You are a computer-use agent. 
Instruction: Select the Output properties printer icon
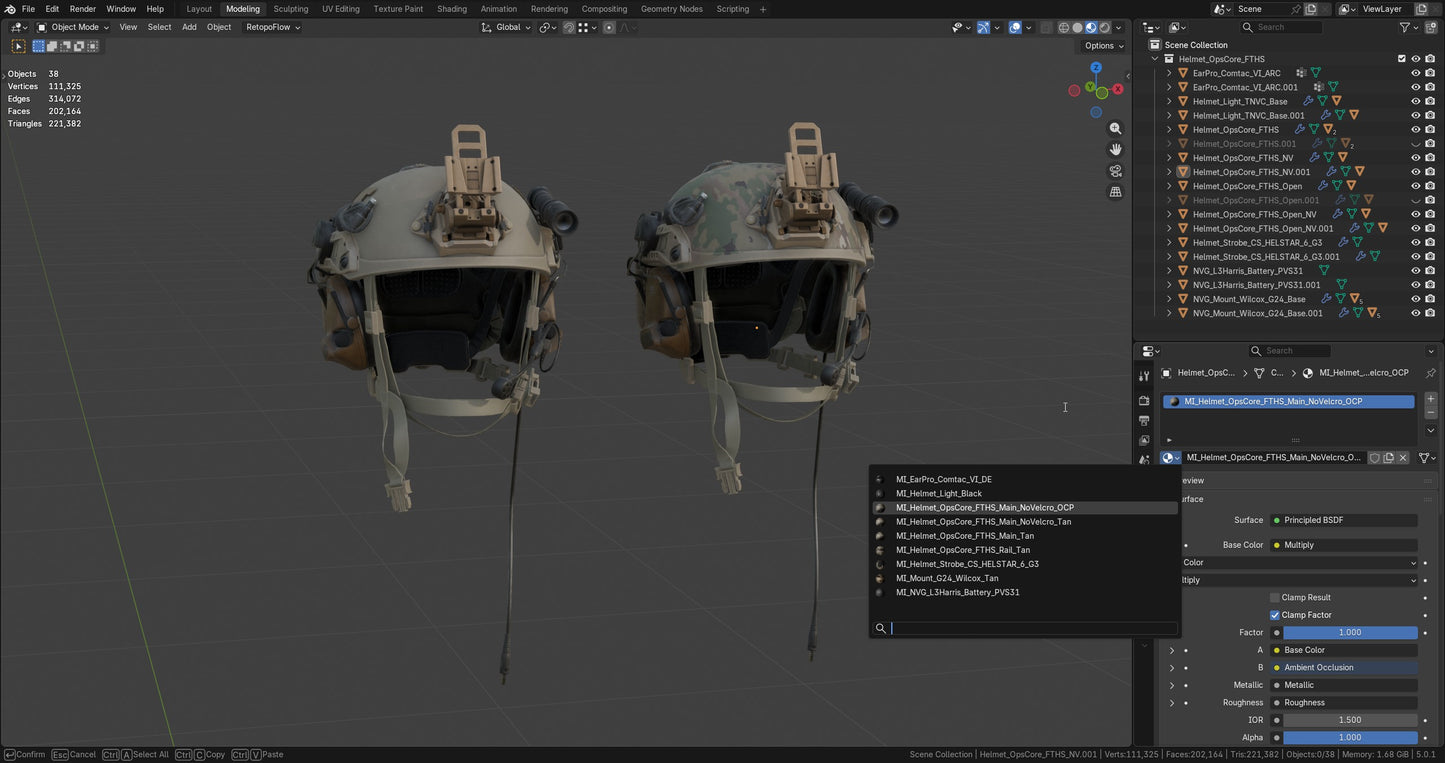[x=1143, y=420]
